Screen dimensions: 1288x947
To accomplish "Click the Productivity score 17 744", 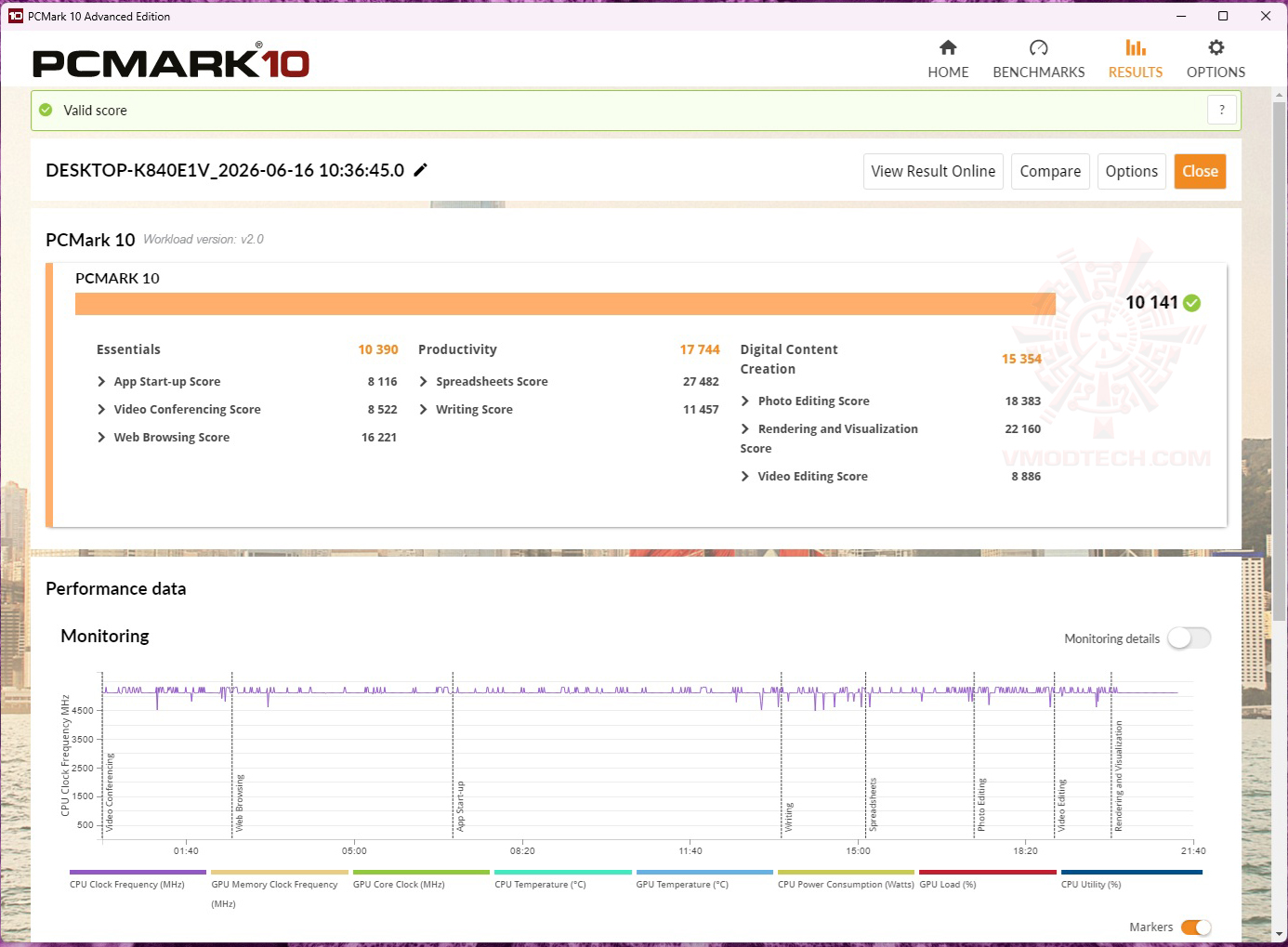I will click(700, 349).
